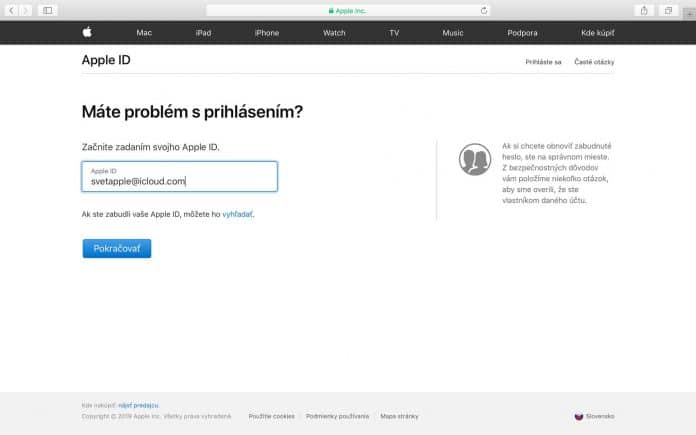The width and height of the screenshot is (696, 435).
Task: Open the Použitie cookies footer link
Action: pos(272,416)
